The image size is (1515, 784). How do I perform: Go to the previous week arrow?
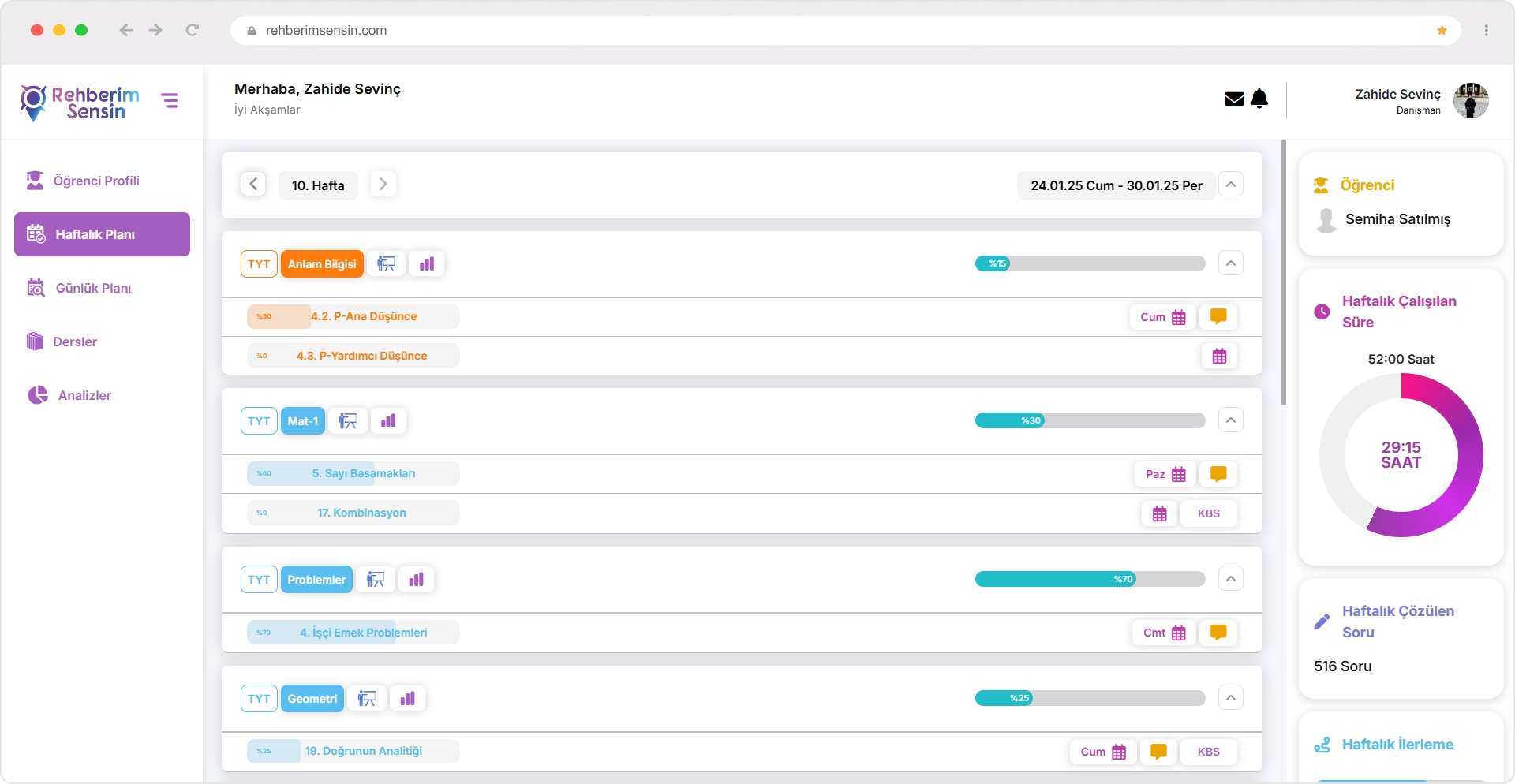click(x=253, y=185)
